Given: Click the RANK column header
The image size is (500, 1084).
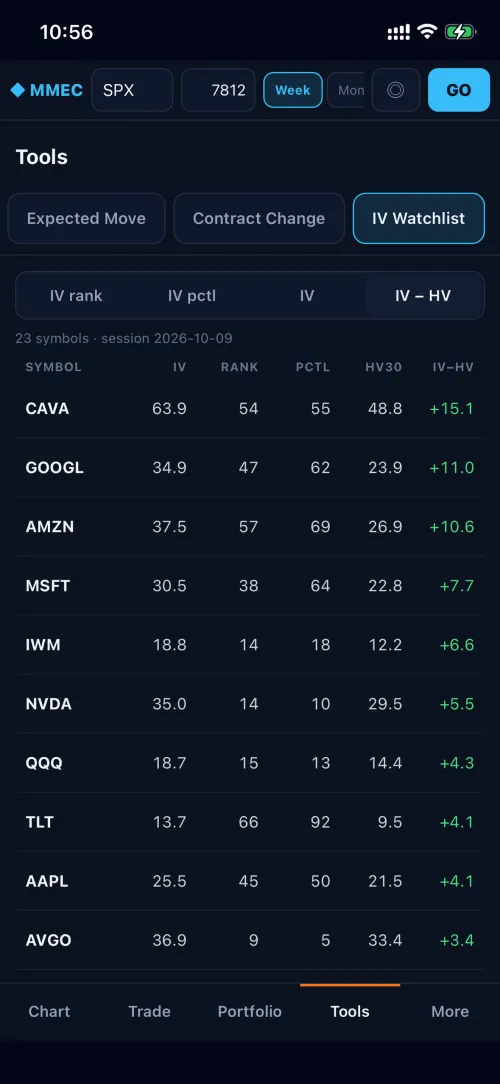Looking at the screenshot, I should pos(239,367).
